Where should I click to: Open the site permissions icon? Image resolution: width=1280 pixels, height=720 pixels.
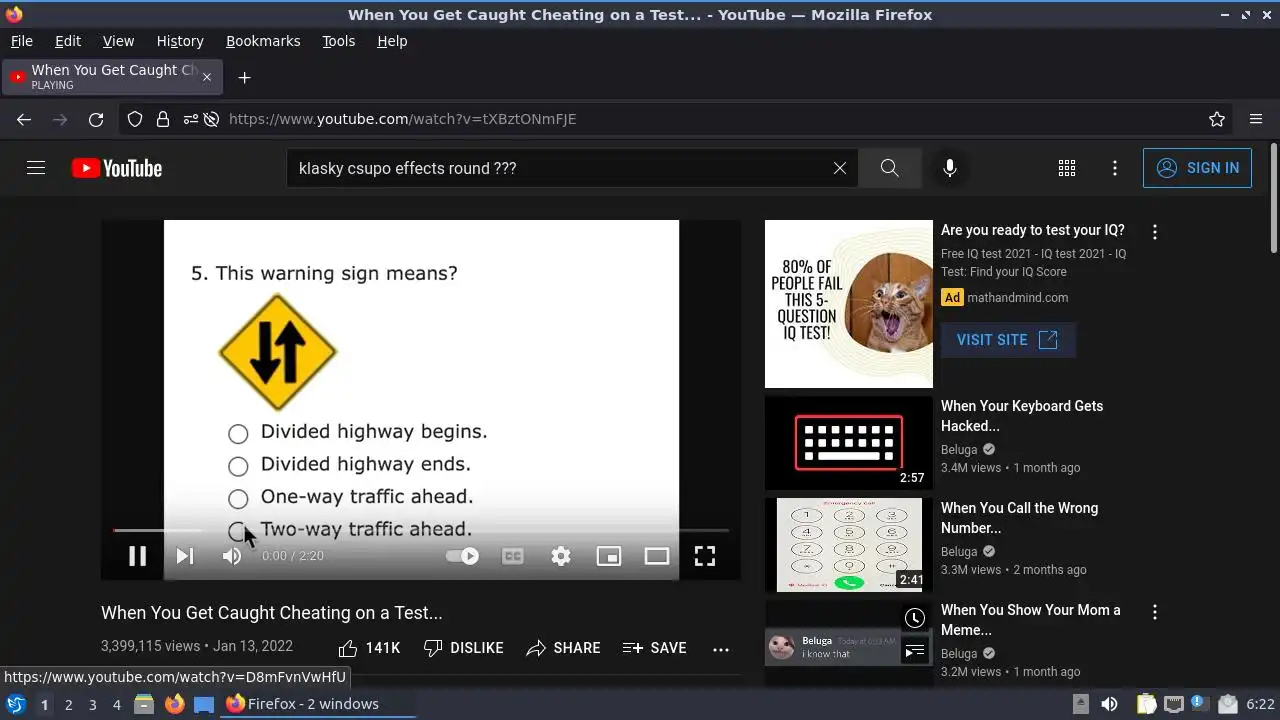[x=190, y=119]
